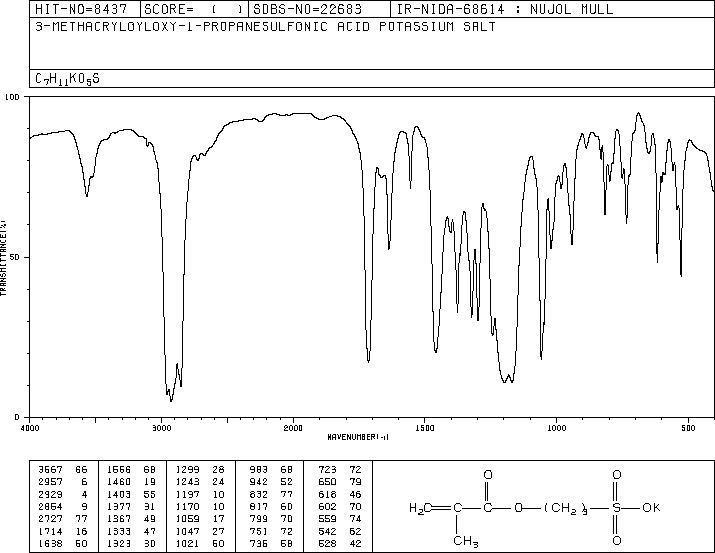The image size is (715, 553).
Task: Select the 723 peak table entry
Action: 340,469
